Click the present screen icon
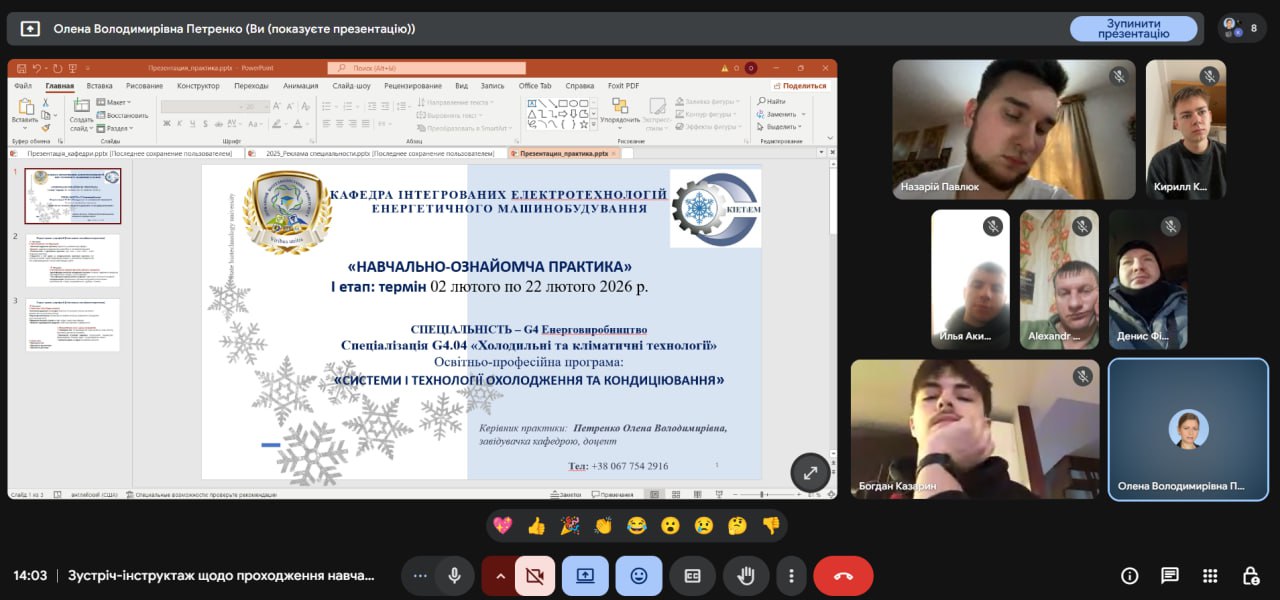Screen dimensions: 1280x600 pyautogui.click(x=585, y=576)
